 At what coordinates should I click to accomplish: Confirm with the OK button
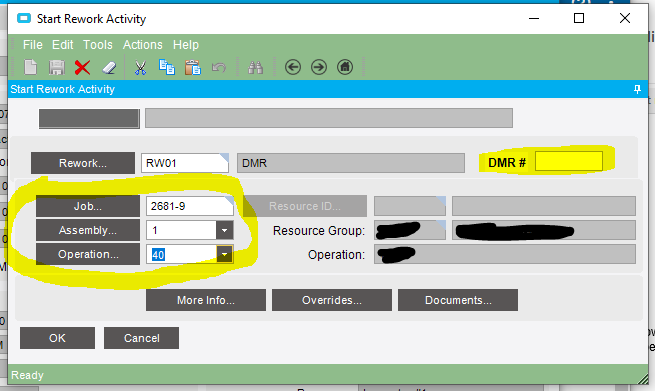(x=57, y=338)
